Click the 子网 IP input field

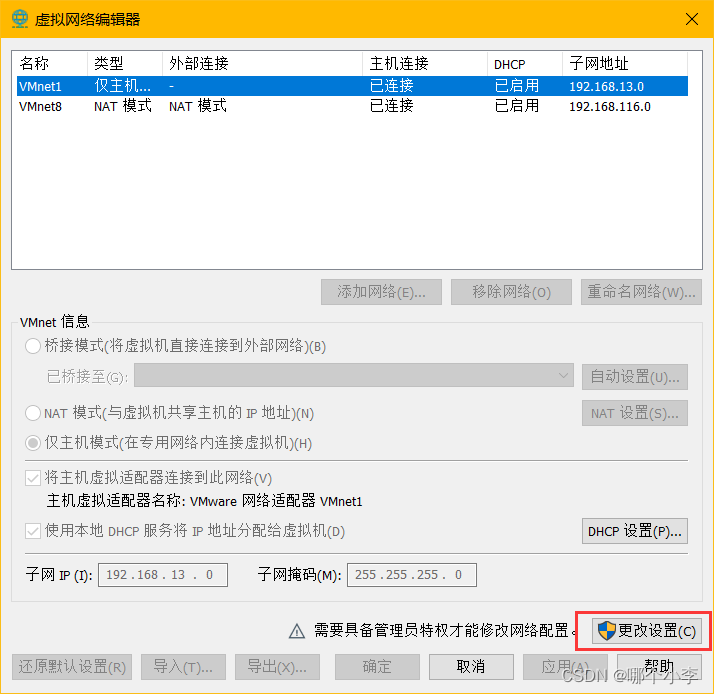pyautogui.click(x=163, y=575)
